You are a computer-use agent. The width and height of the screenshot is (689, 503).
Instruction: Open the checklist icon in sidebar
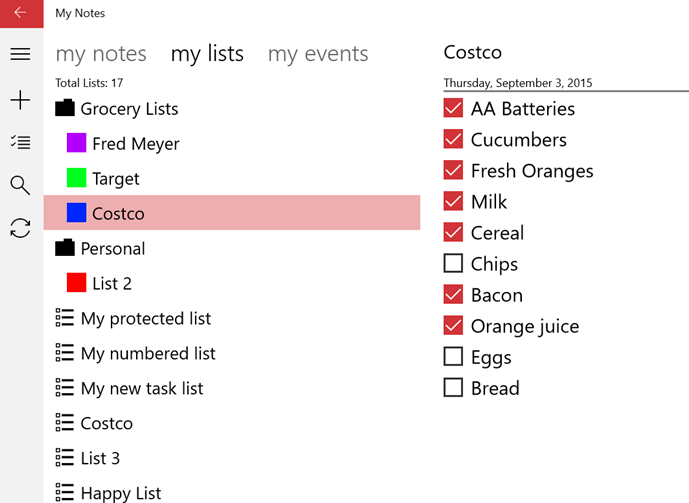pos(20,142)
